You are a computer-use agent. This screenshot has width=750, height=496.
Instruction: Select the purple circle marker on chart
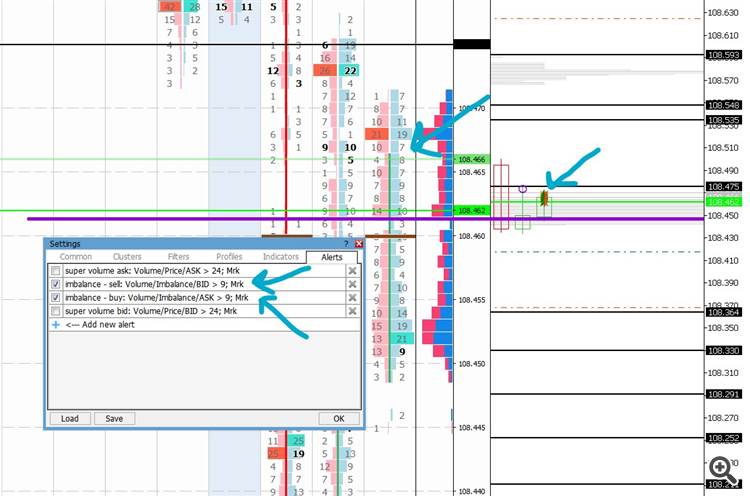coord(523,189)
